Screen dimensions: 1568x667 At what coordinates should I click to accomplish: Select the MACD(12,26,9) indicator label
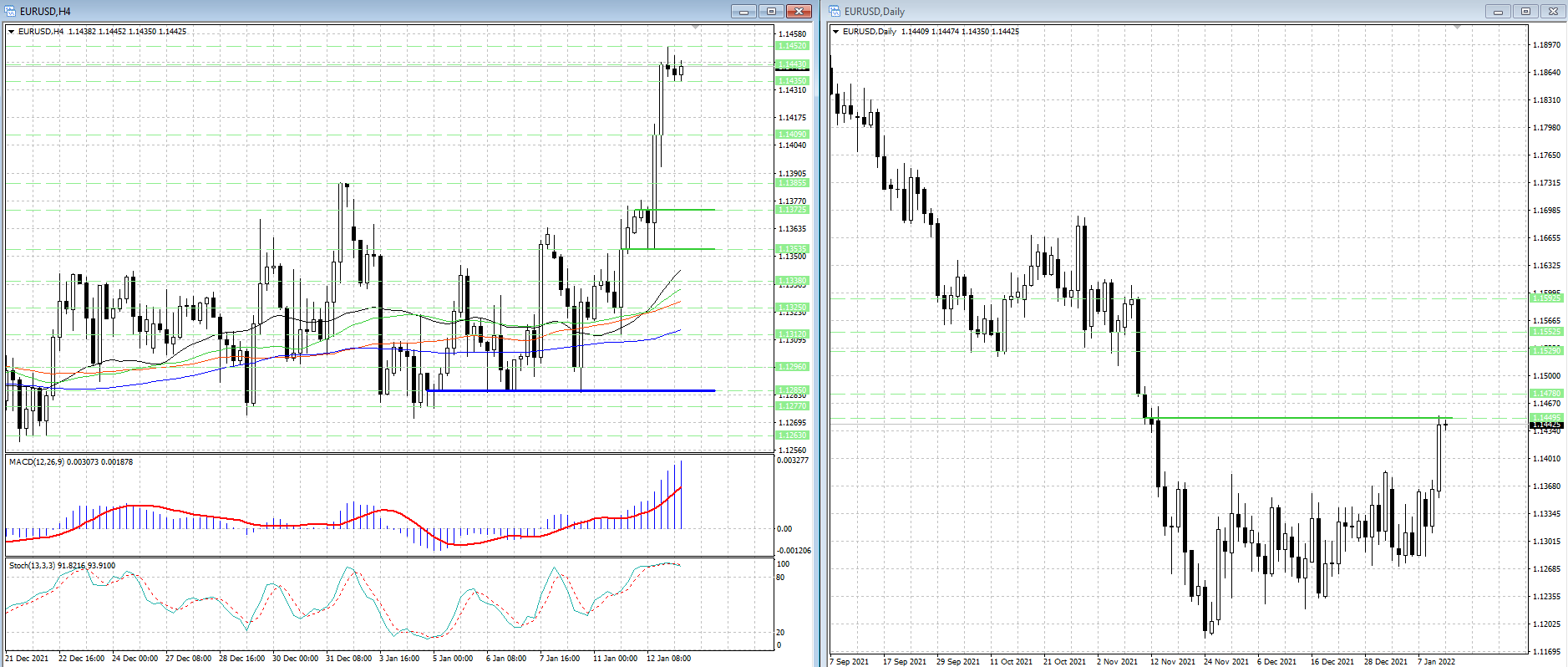click(70, 462)
